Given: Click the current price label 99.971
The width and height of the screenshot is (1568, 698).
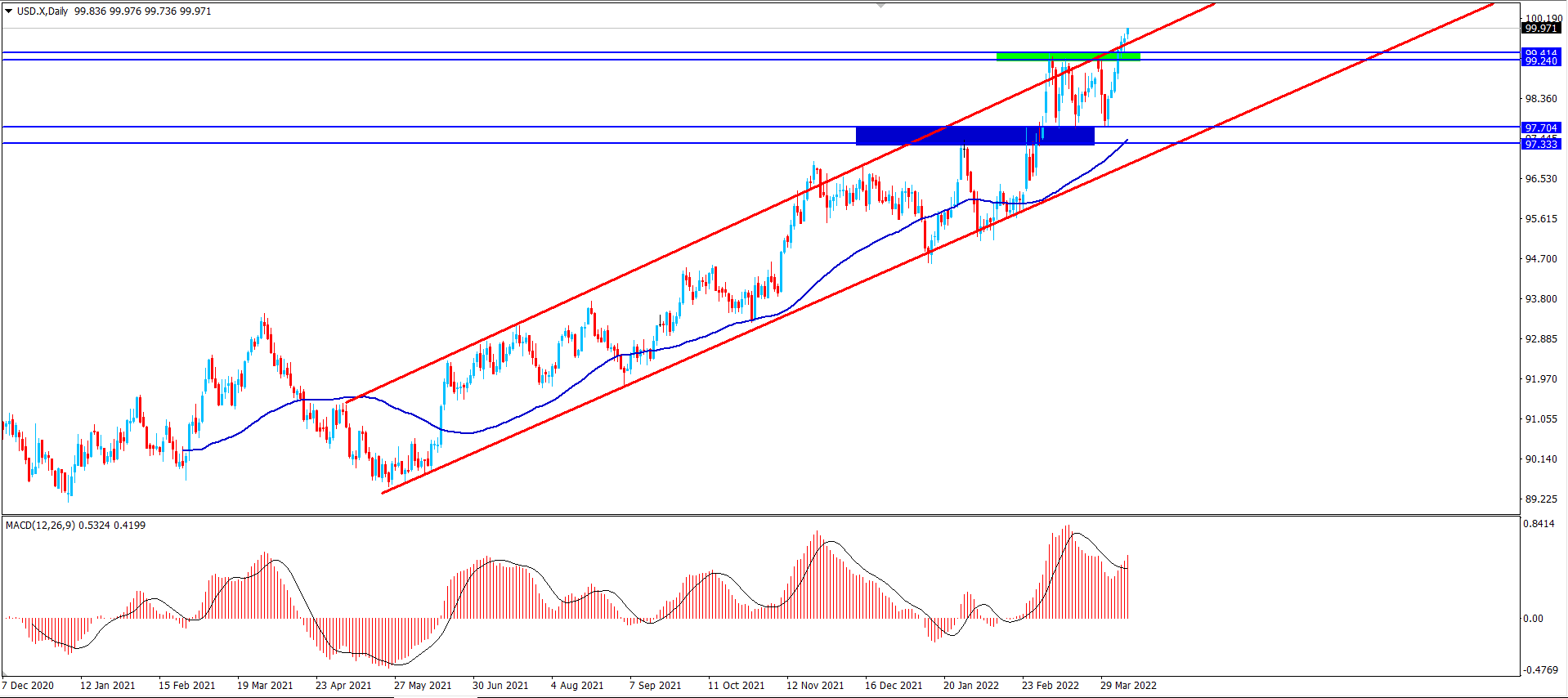Looking at the screenshot, I should pyautogui.click(x=1541, y=29).
